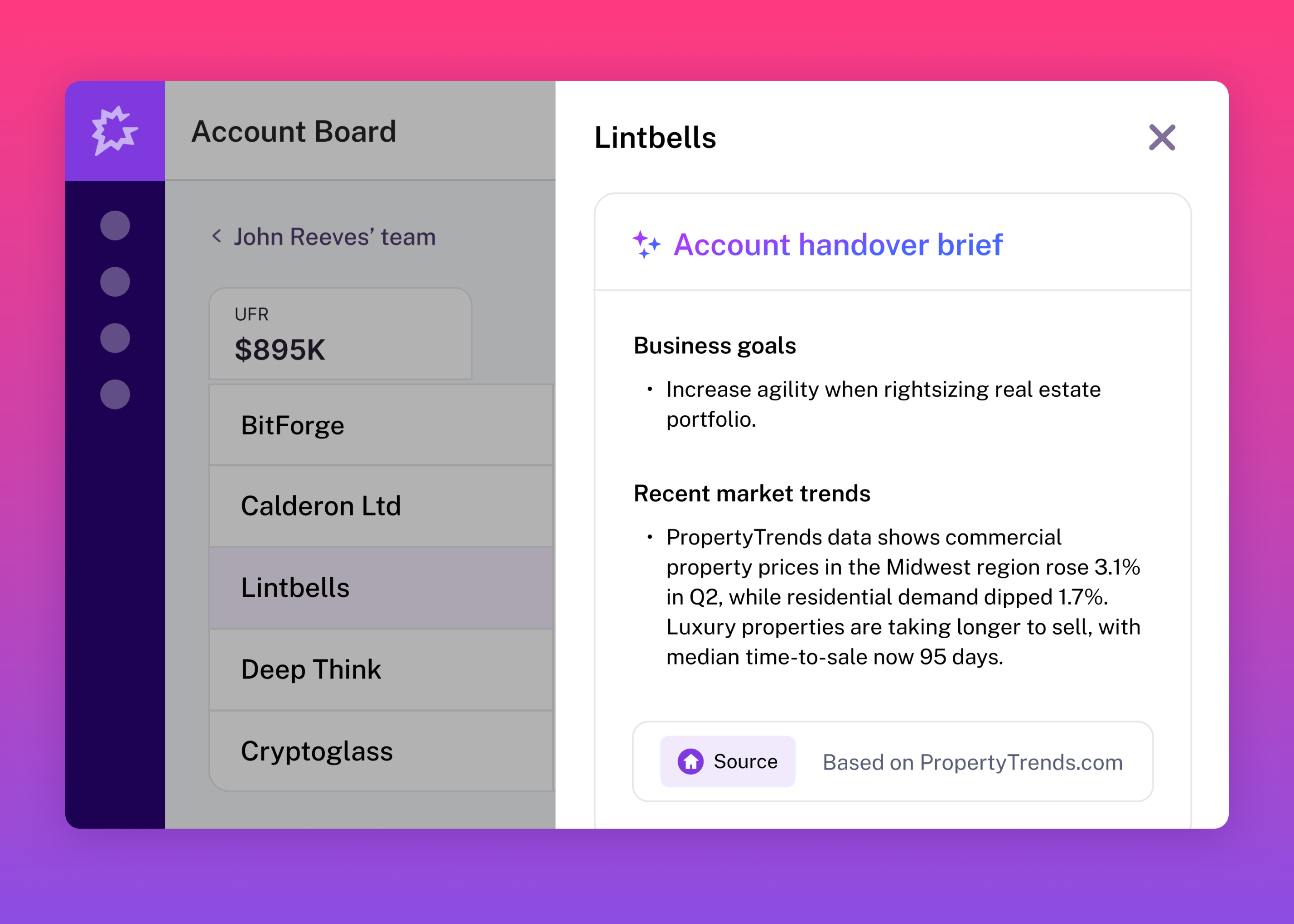Click the sparkles icon beside Account handover brief
Screen dimensions: 1294x924
click(x=647, y=245)
